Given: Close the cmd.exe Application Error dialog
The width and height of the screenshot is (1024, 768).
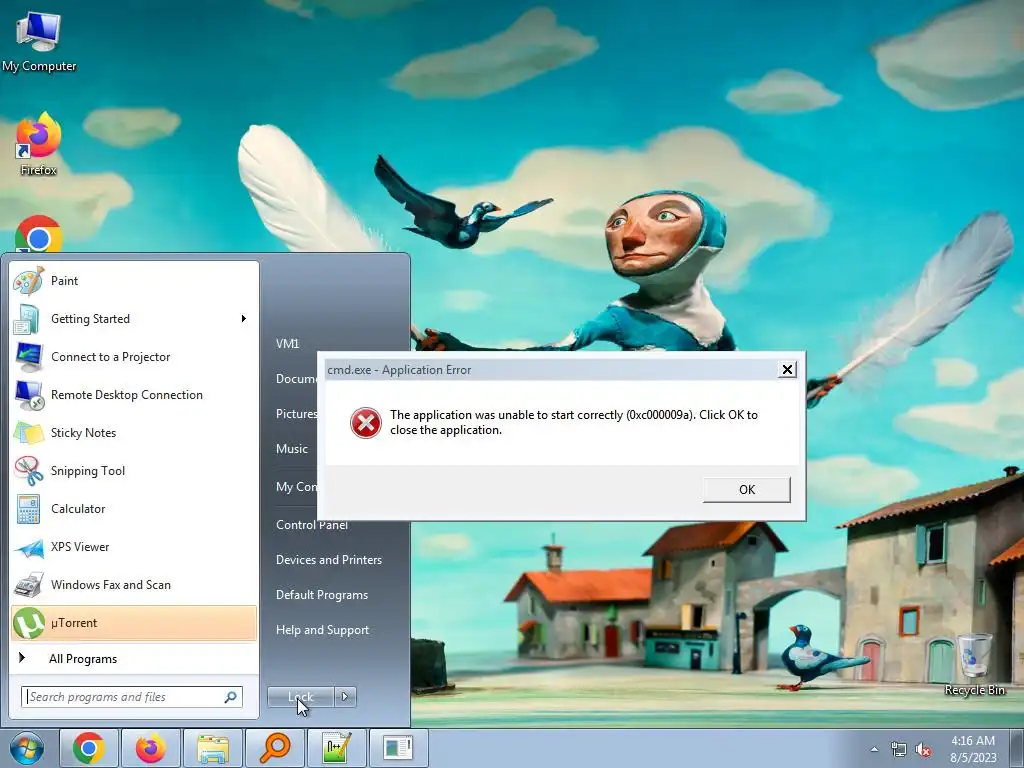Looking at the screenshot, I should [x=787, y=370].
